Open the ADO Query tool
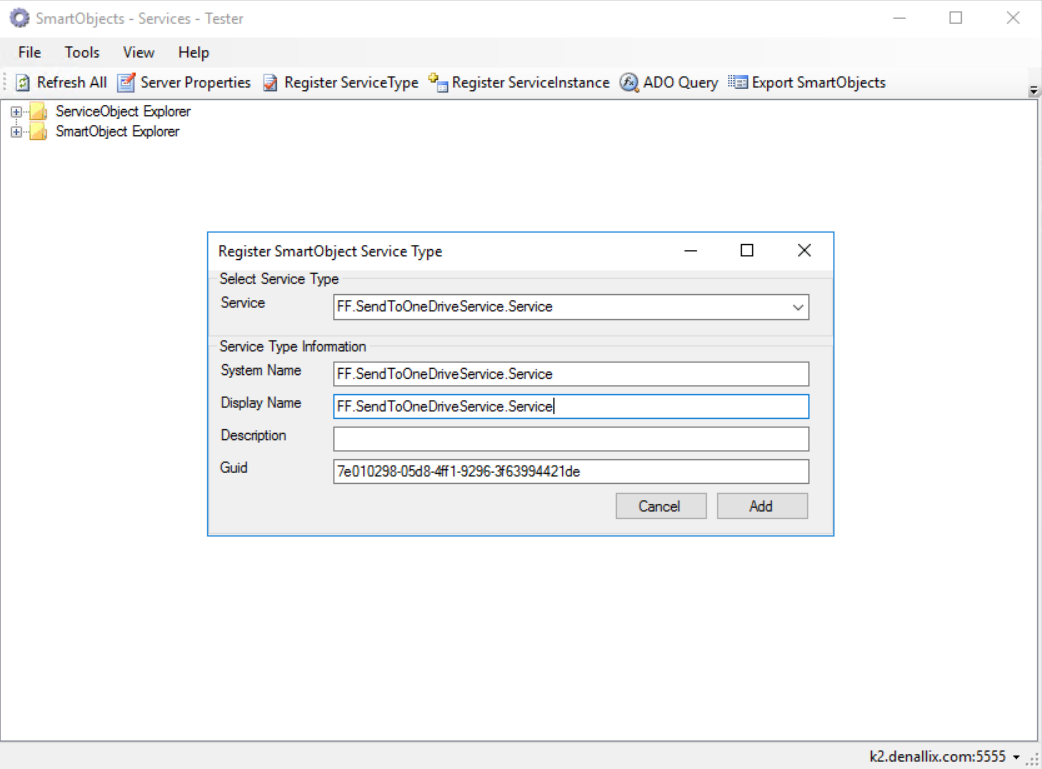1042x769 pixels. [x=629, y=83]
